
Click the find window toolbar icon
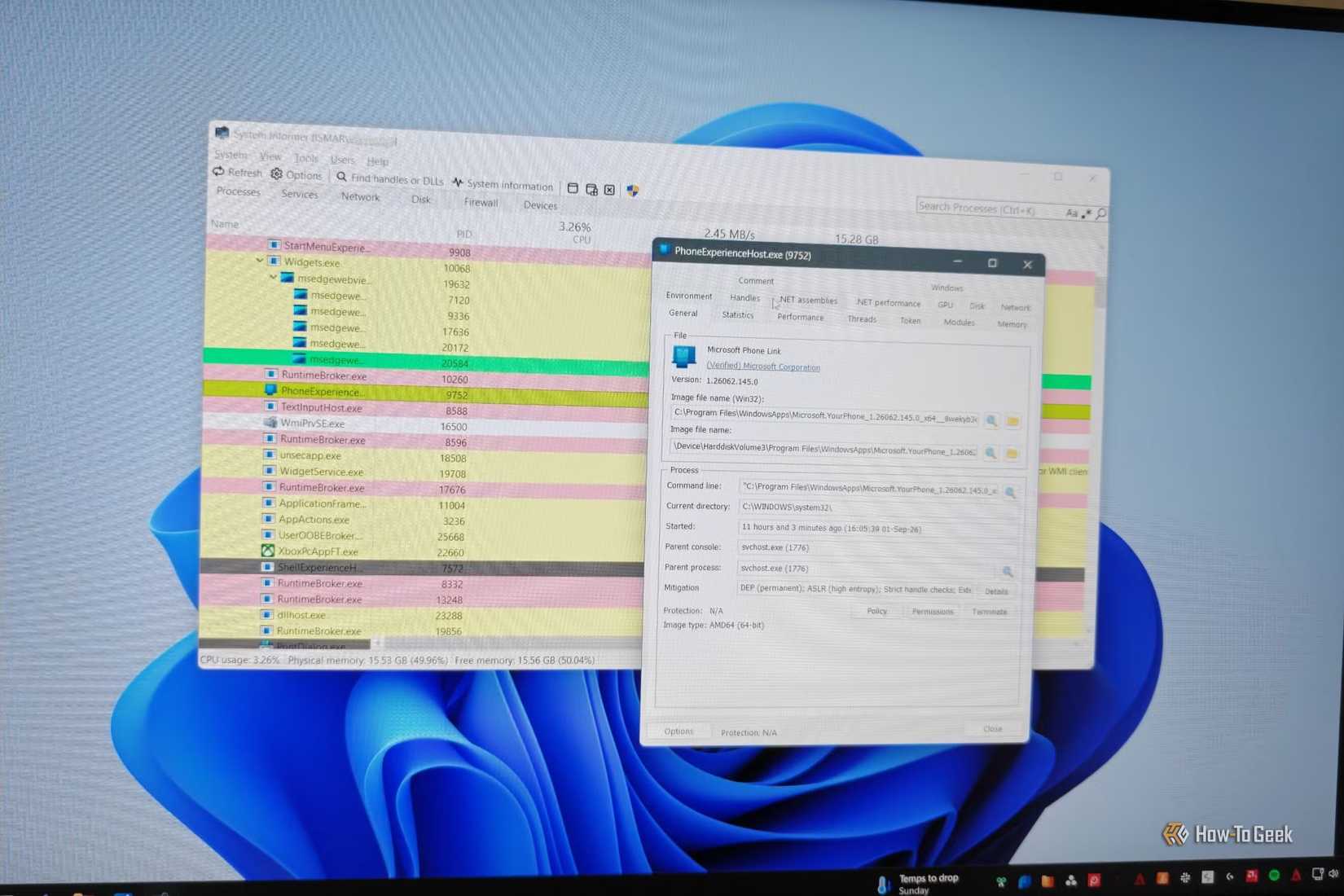coord(573,188)
